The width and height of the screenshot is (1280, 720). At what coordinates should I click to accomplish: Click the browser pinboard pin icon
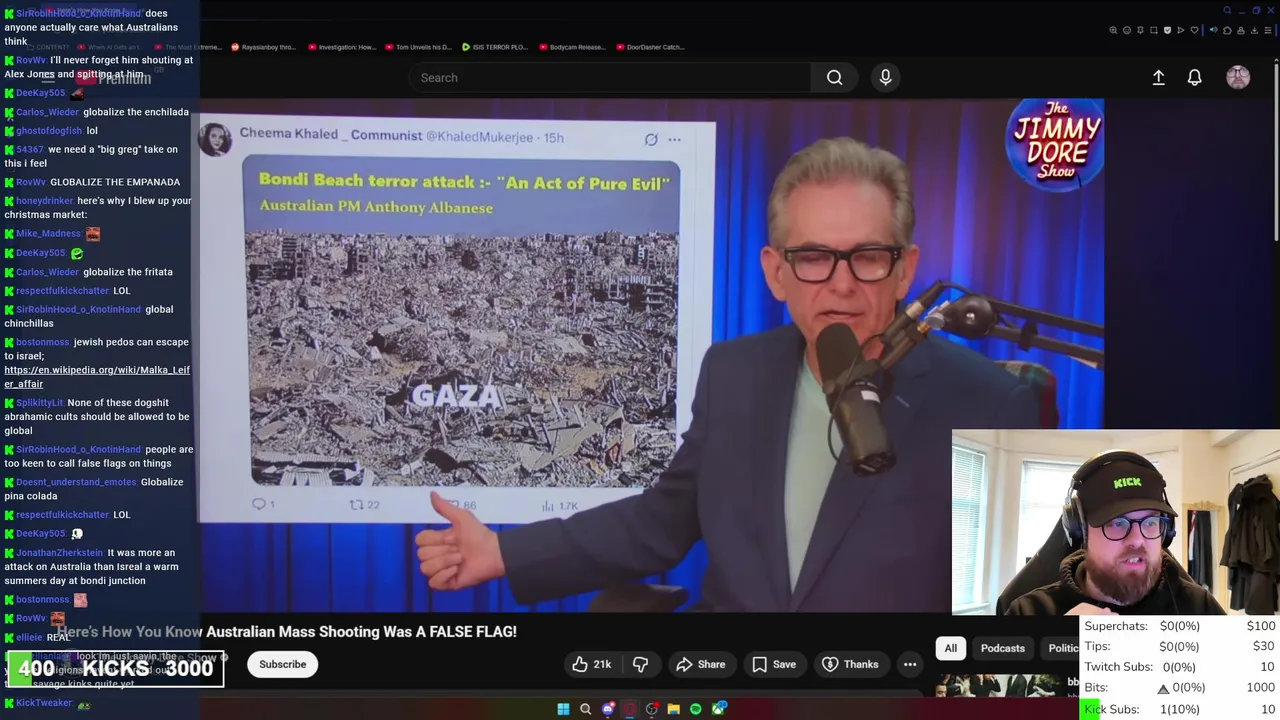(1140, 30)
